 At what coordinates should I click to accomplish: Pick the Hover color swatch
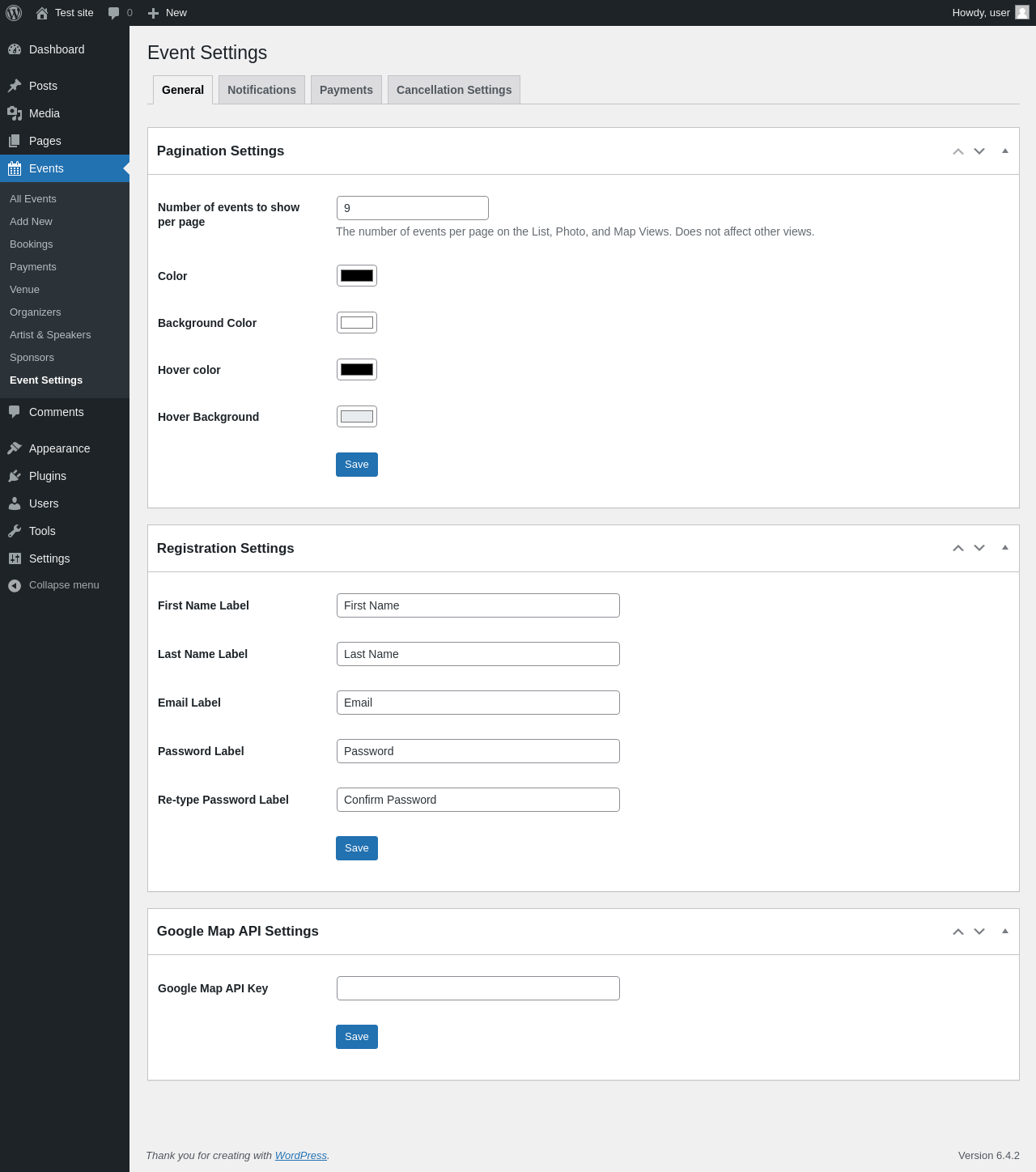(357, 369)
